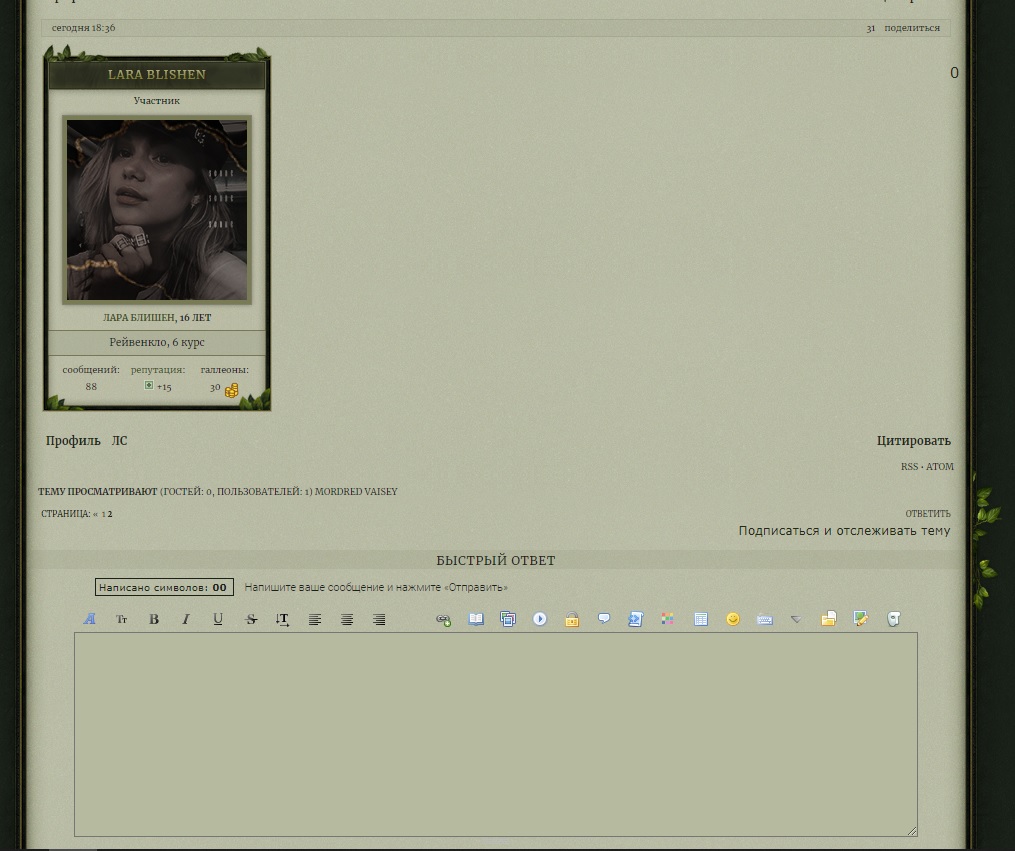Viewport: 1015px width, 851px height.
Task: Insert a quote with speech bubble icon
Action: [604, 619]
